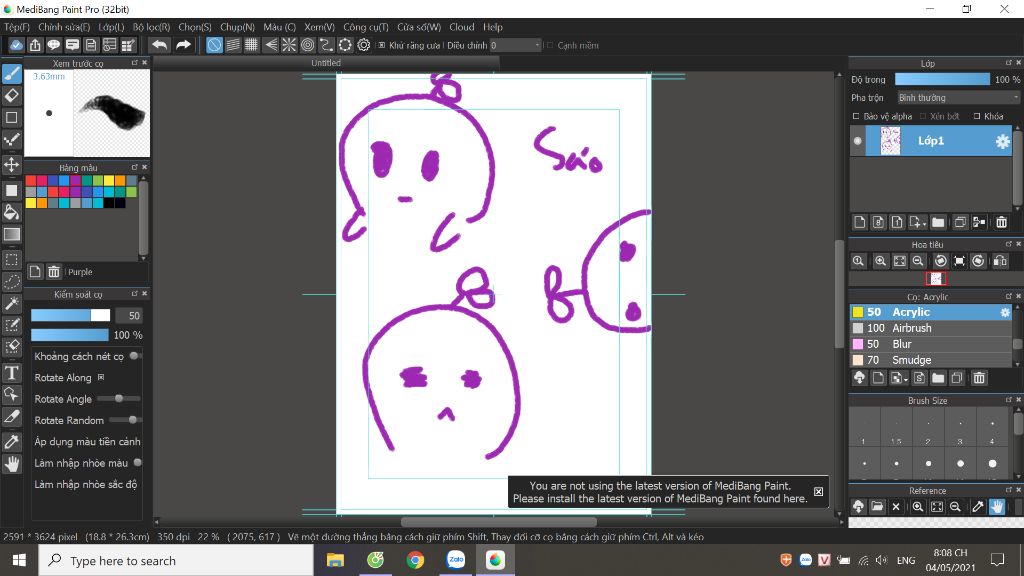Enable the Khóa lock checkbox
This screenshot has height=576, width=1024.
click(977, 116)
